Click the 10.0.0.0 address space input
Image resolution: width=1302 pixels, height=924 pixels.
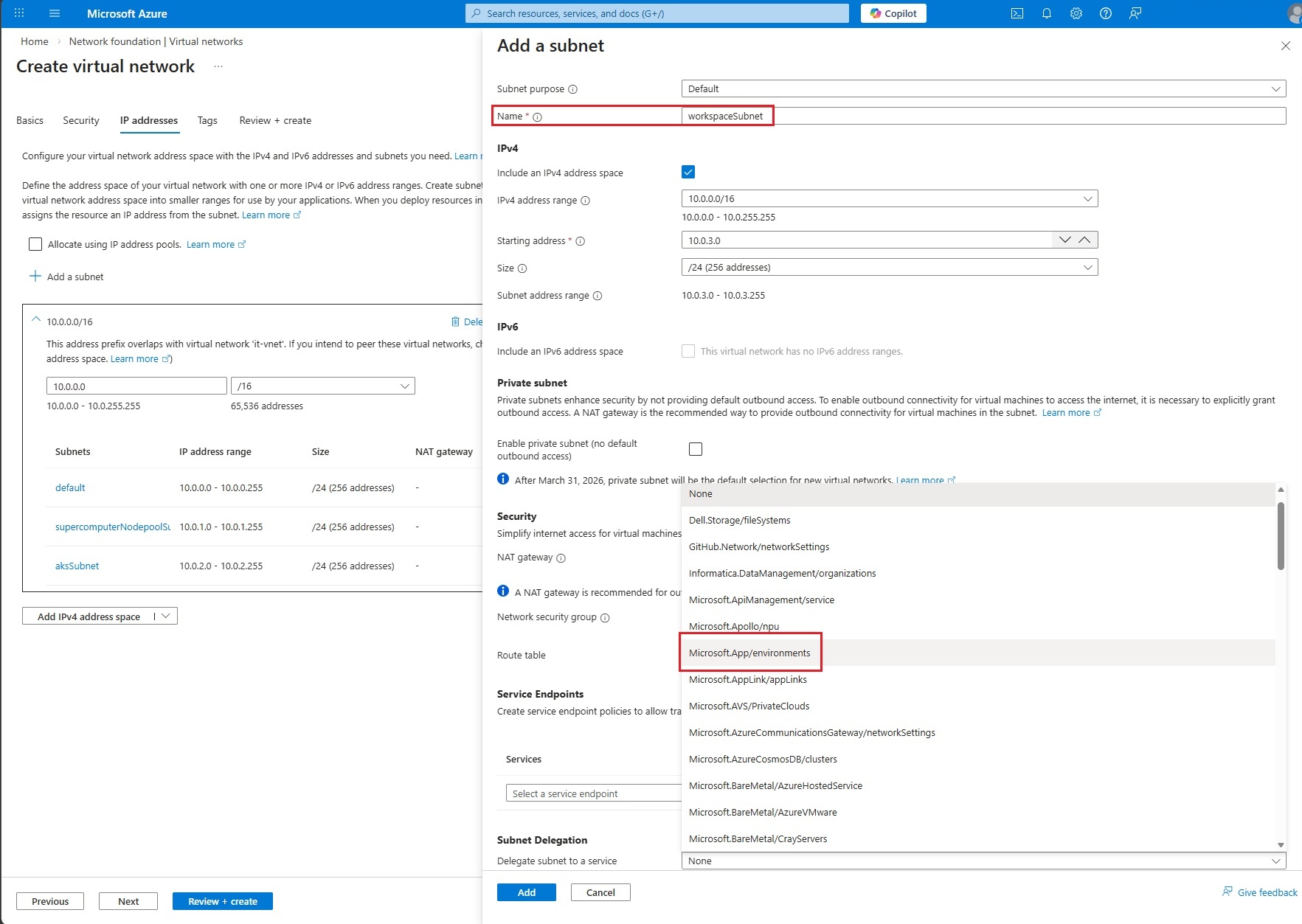(136, 386)
